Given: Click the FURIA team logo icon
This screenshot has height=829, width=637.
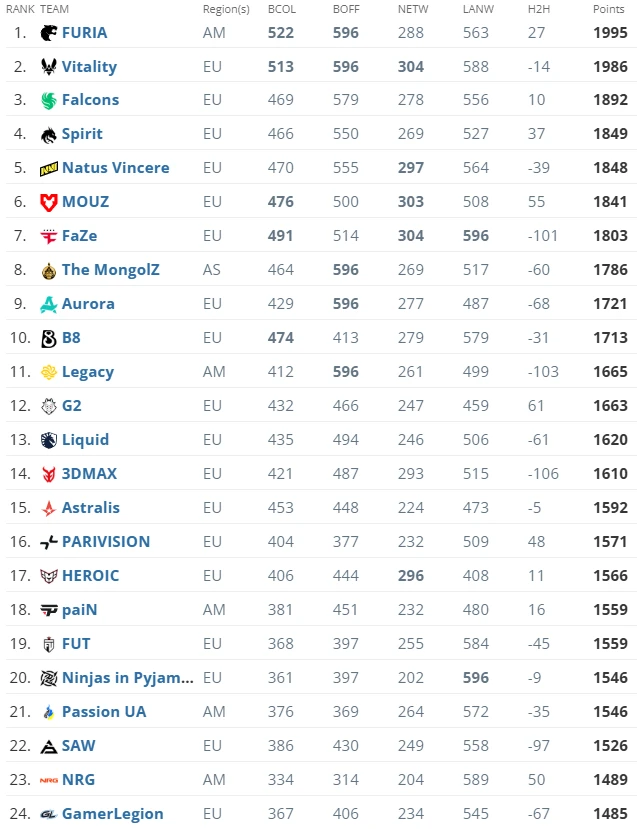Looking at the screenshot, I should (x=49, y=33).
